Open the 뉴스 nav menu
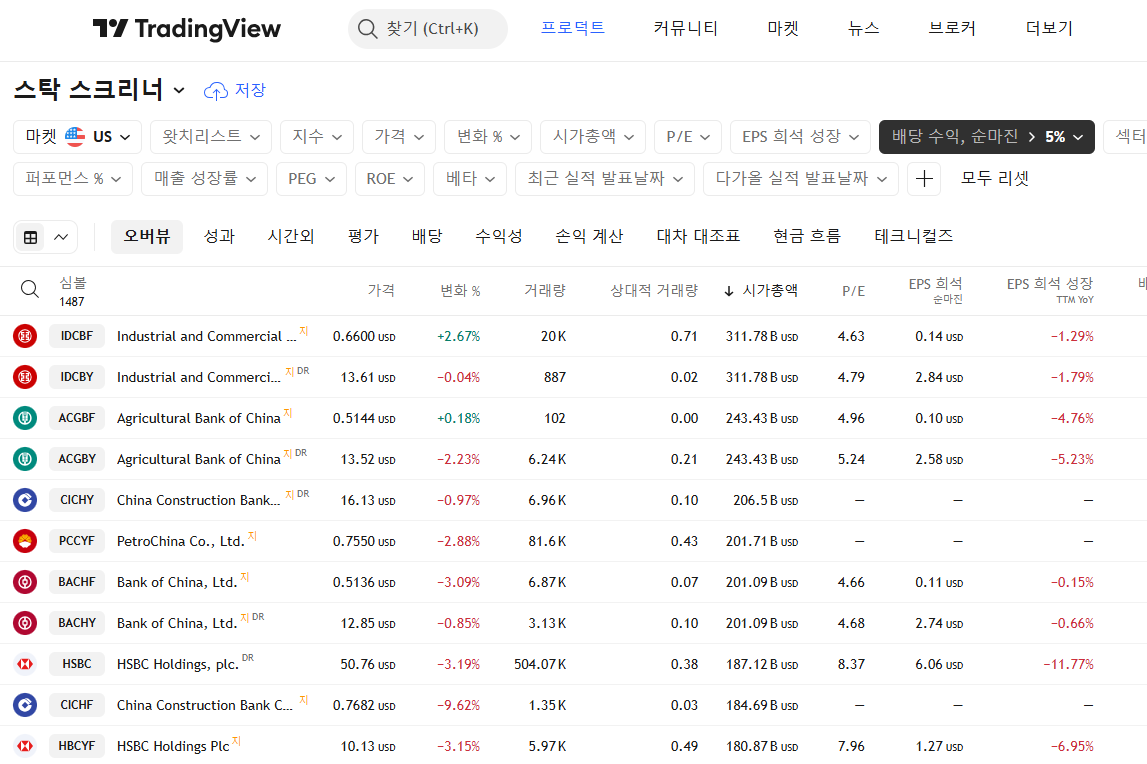Screen dimensions: 1147x764 [863, 29]
